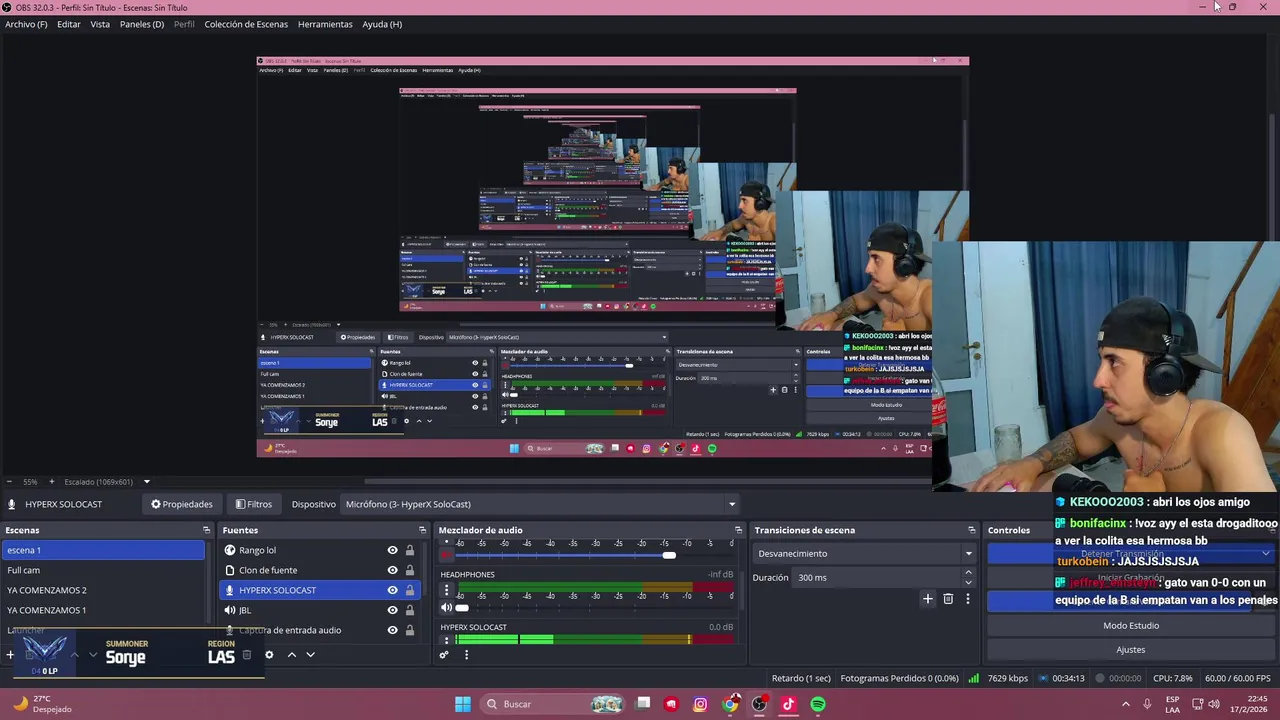
Task: Open Colección de Escenas menu
Action: coord(246,24)
